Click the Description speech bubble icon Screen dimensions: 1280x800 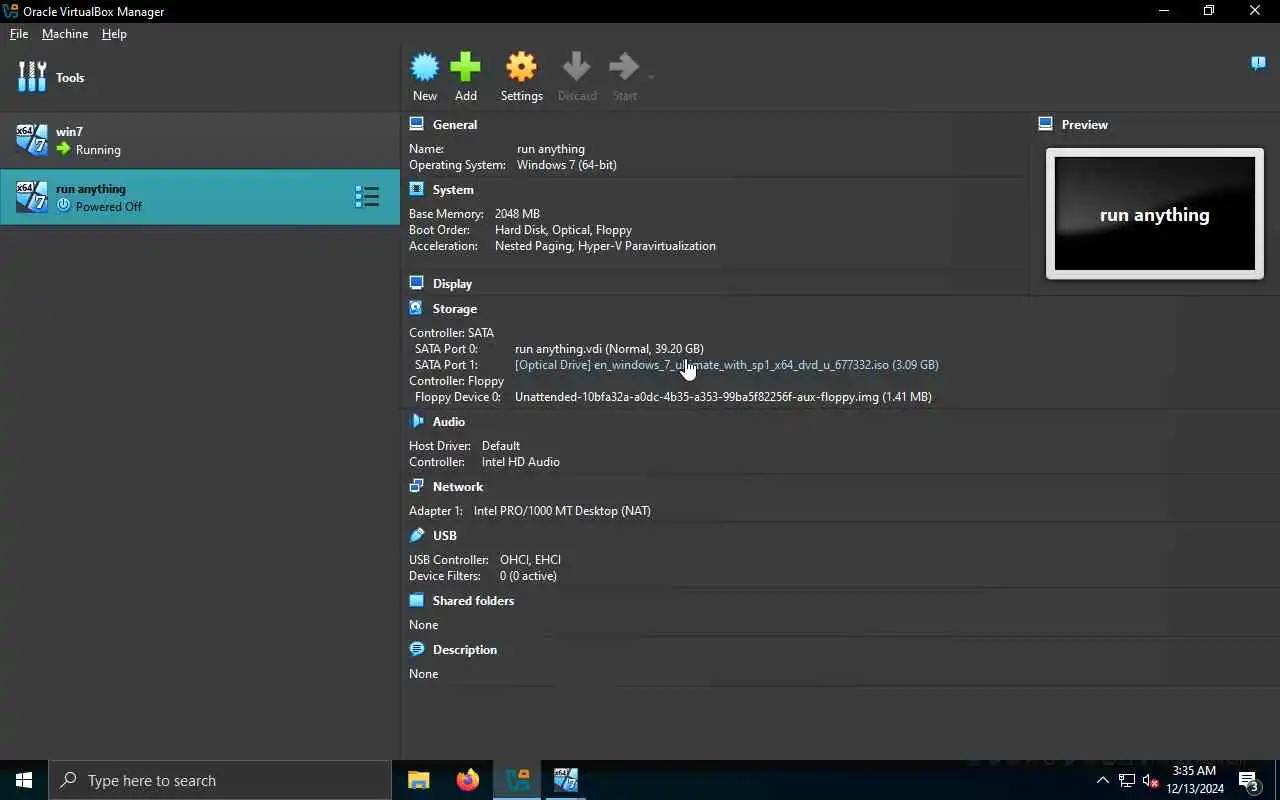417,649
